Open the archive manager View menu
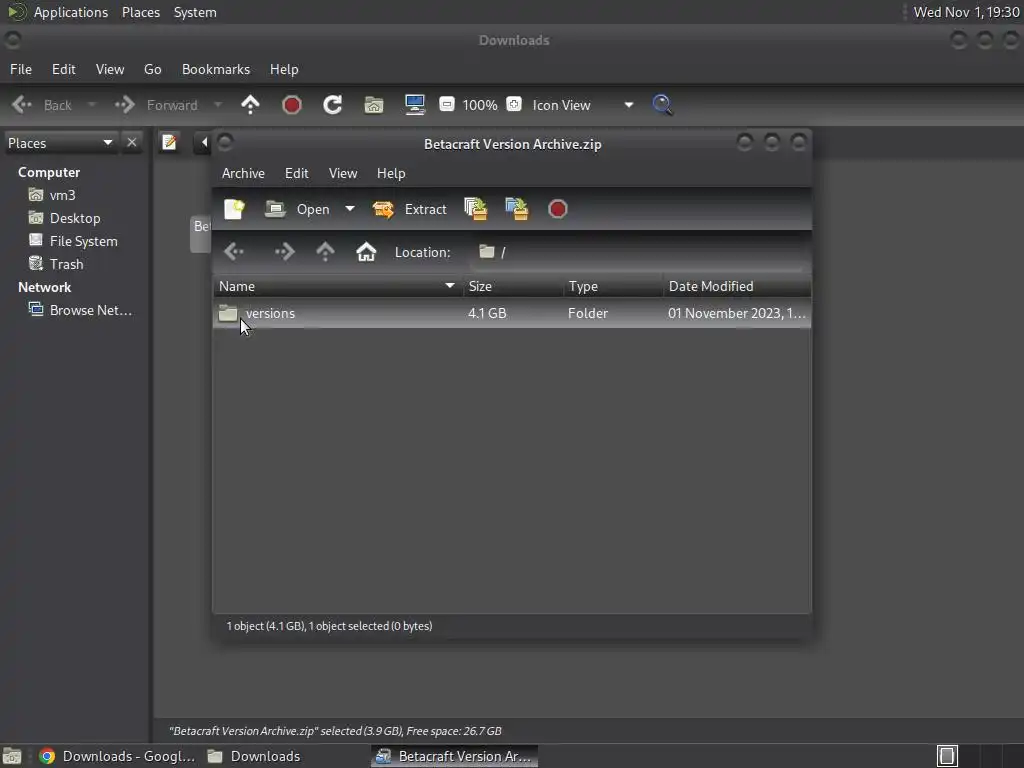1024x768 pixels. [343, 173]
